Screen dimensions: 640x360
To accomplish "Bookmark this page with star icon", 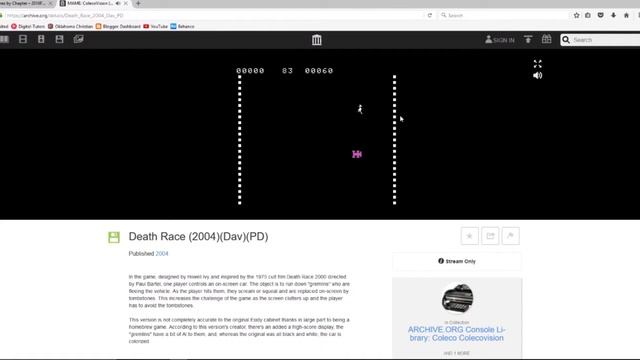I will pyautogui.click(x=576, y=16).
